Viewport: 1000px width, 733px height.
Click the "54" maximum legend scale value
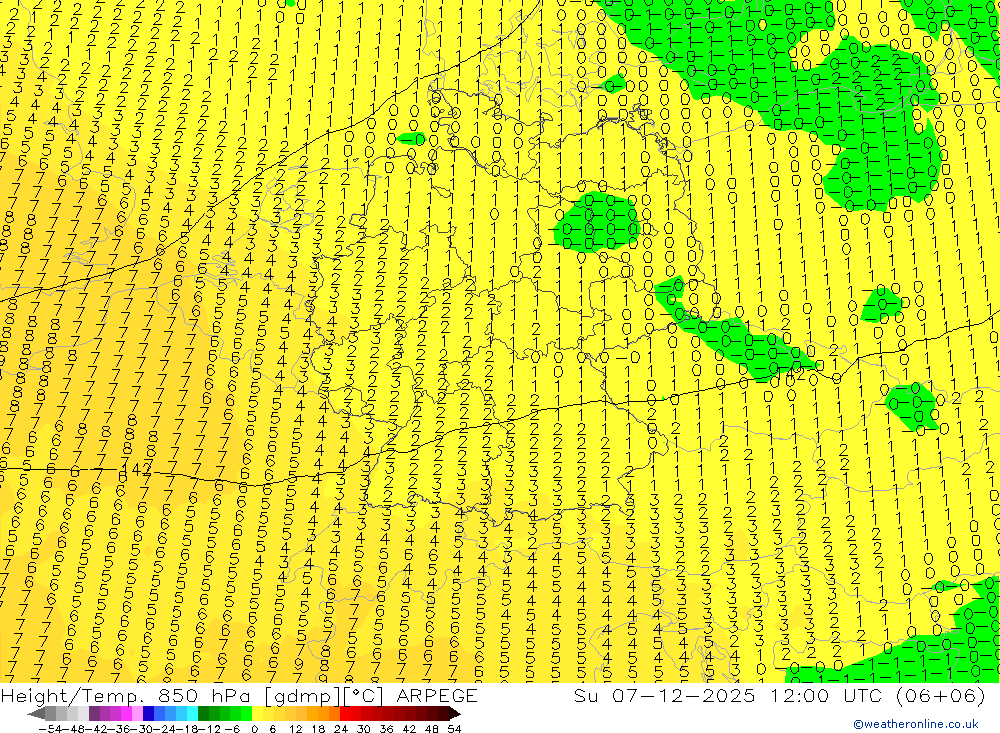pos(454,729)
